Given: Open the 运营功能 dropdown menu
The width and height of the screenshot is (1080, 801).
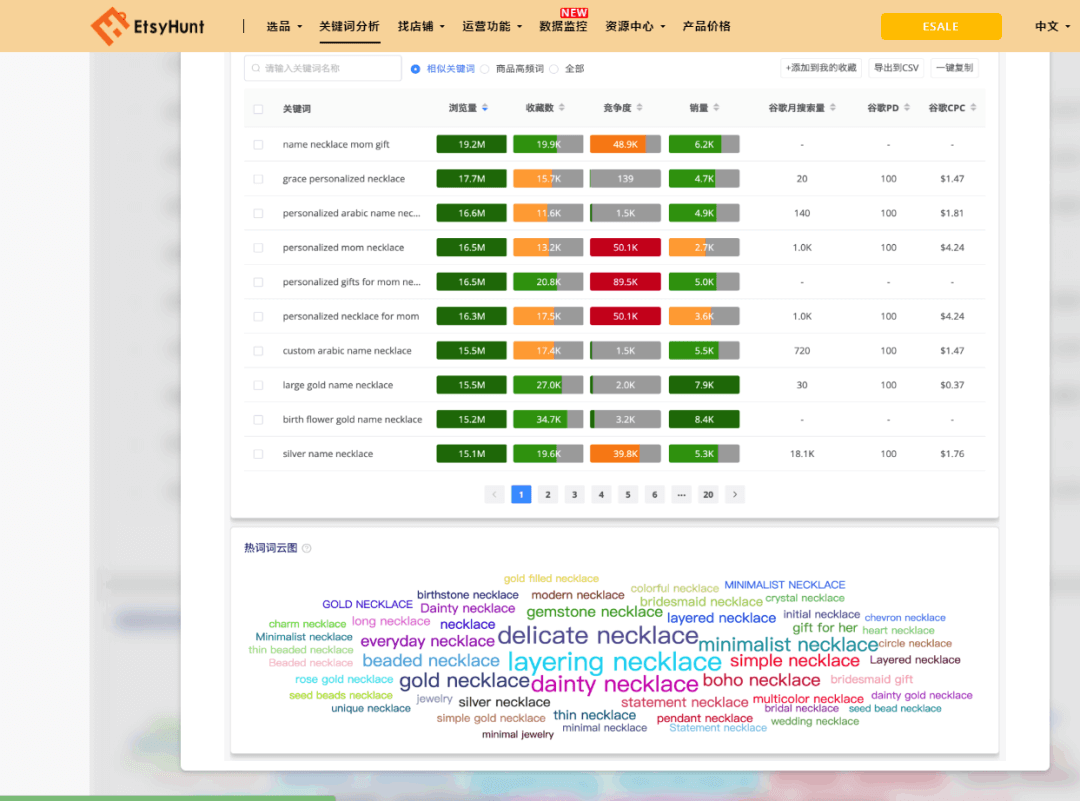Looking at the screenshot, I should click(493, 26).
